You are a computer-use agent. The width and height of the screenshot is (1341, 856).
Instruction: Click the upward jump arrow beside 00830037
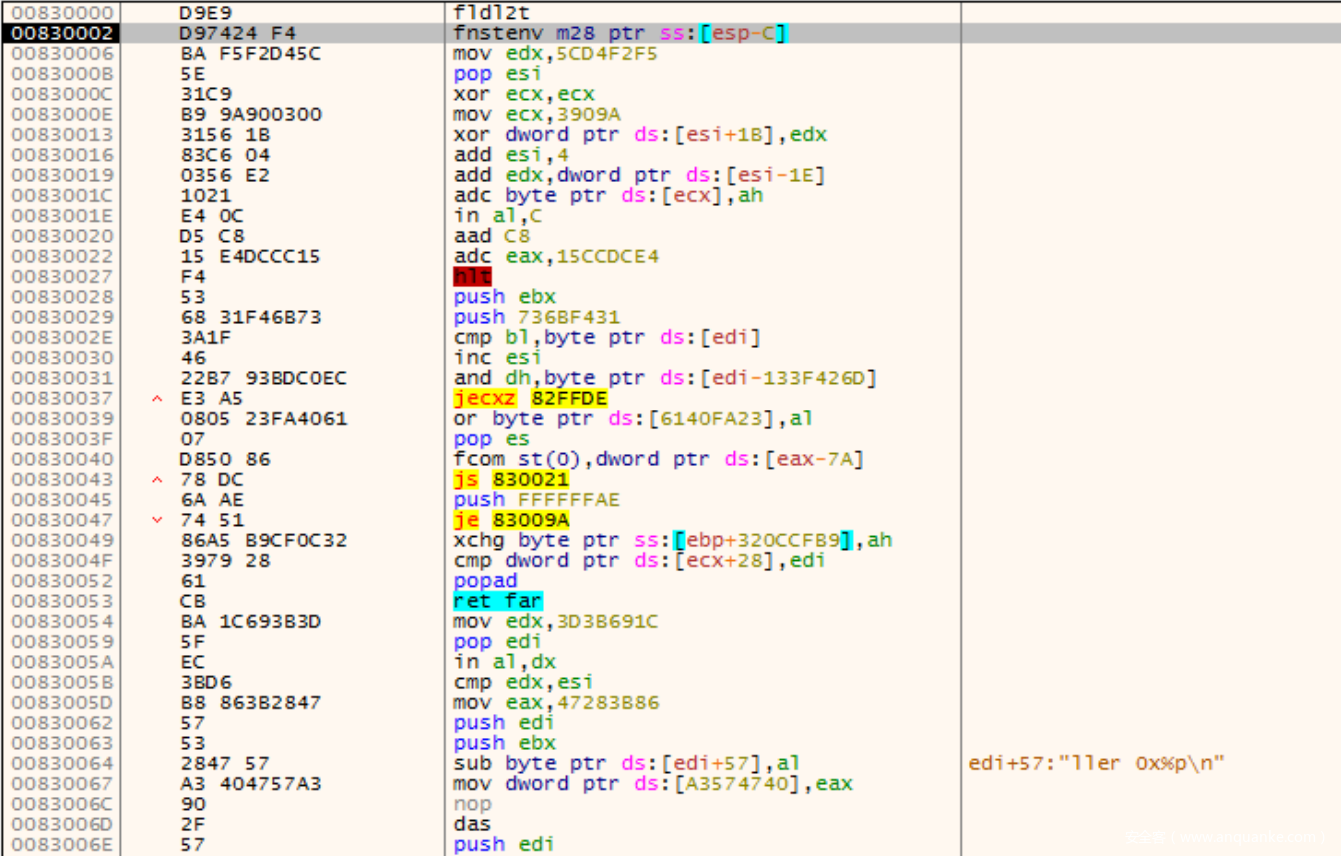(x=157, y=399)
